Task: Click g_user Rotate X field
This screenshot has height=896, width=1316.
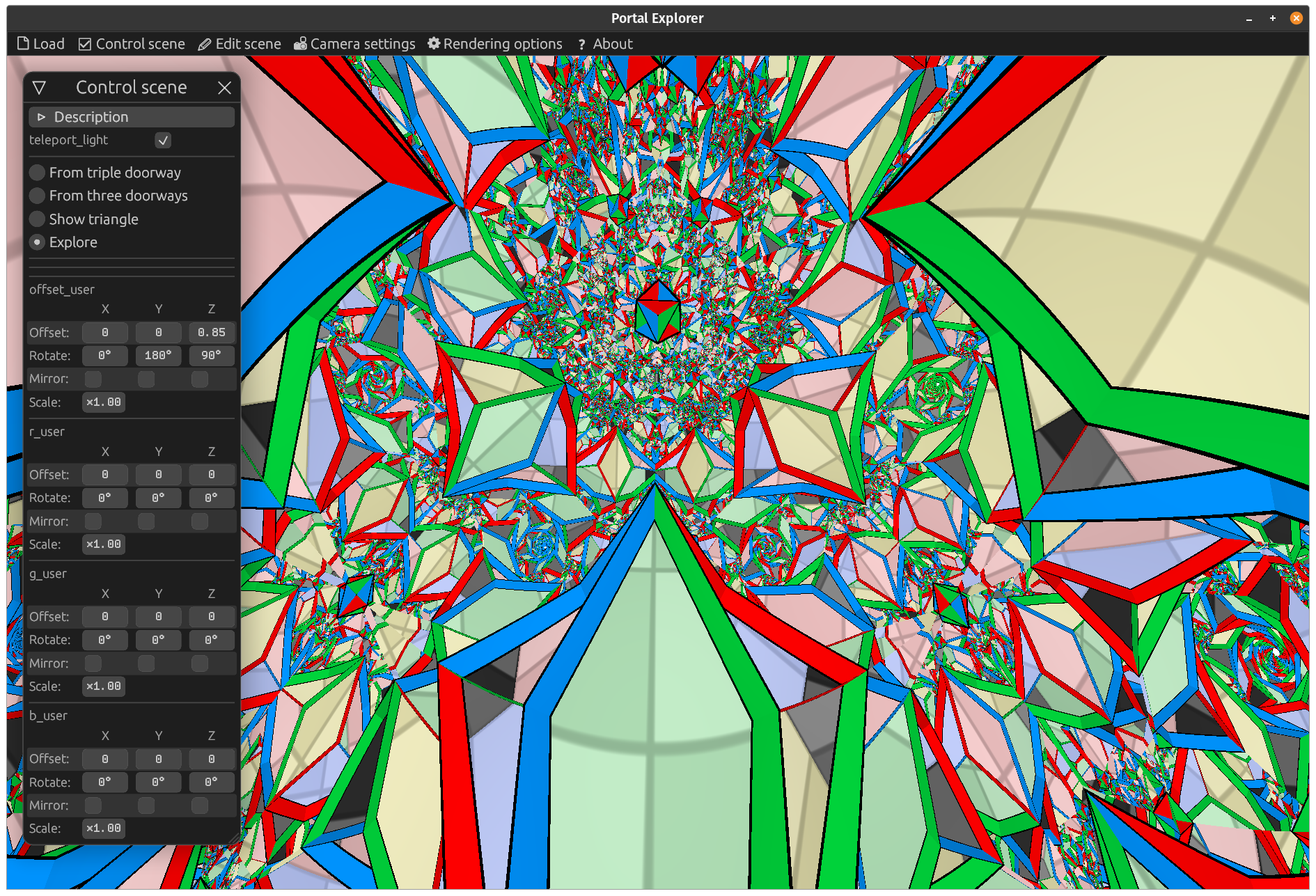Action: [x=105, y=640]
